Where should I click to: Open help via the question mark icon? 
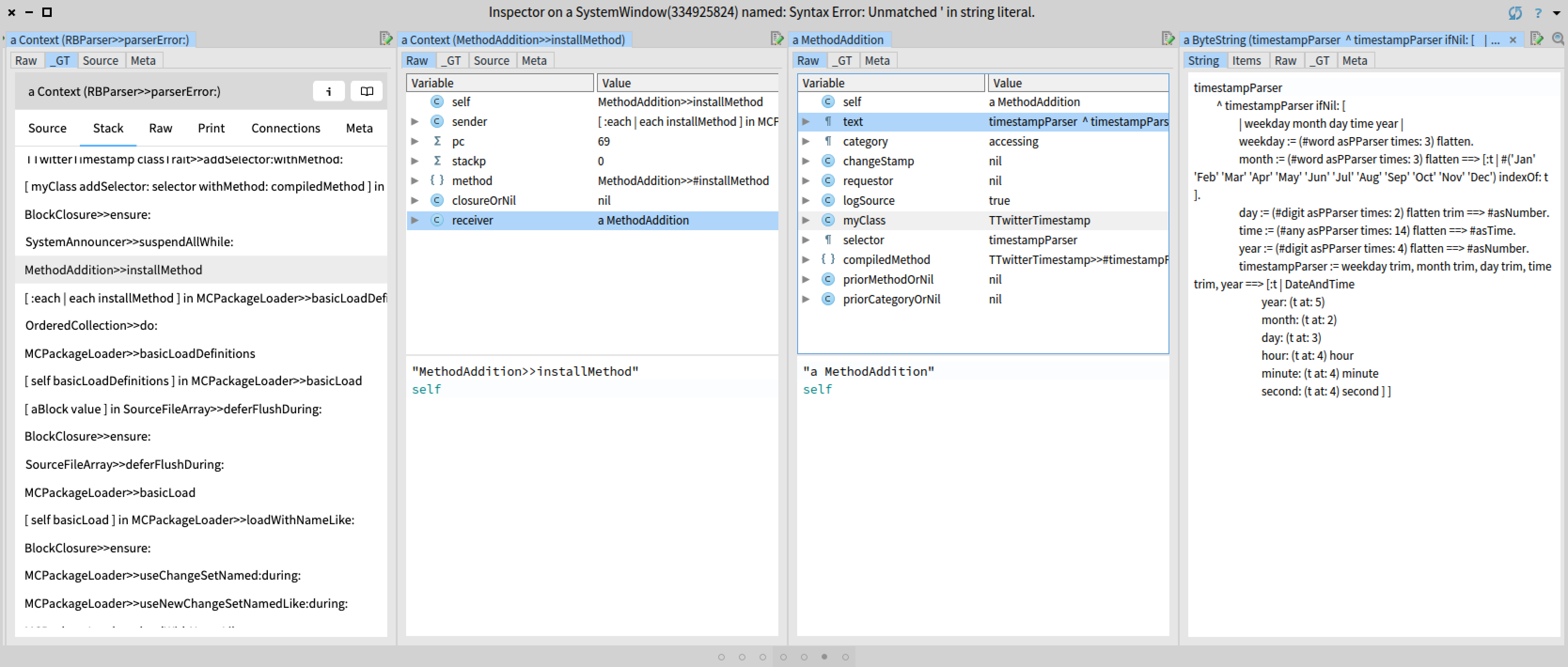1538,12
